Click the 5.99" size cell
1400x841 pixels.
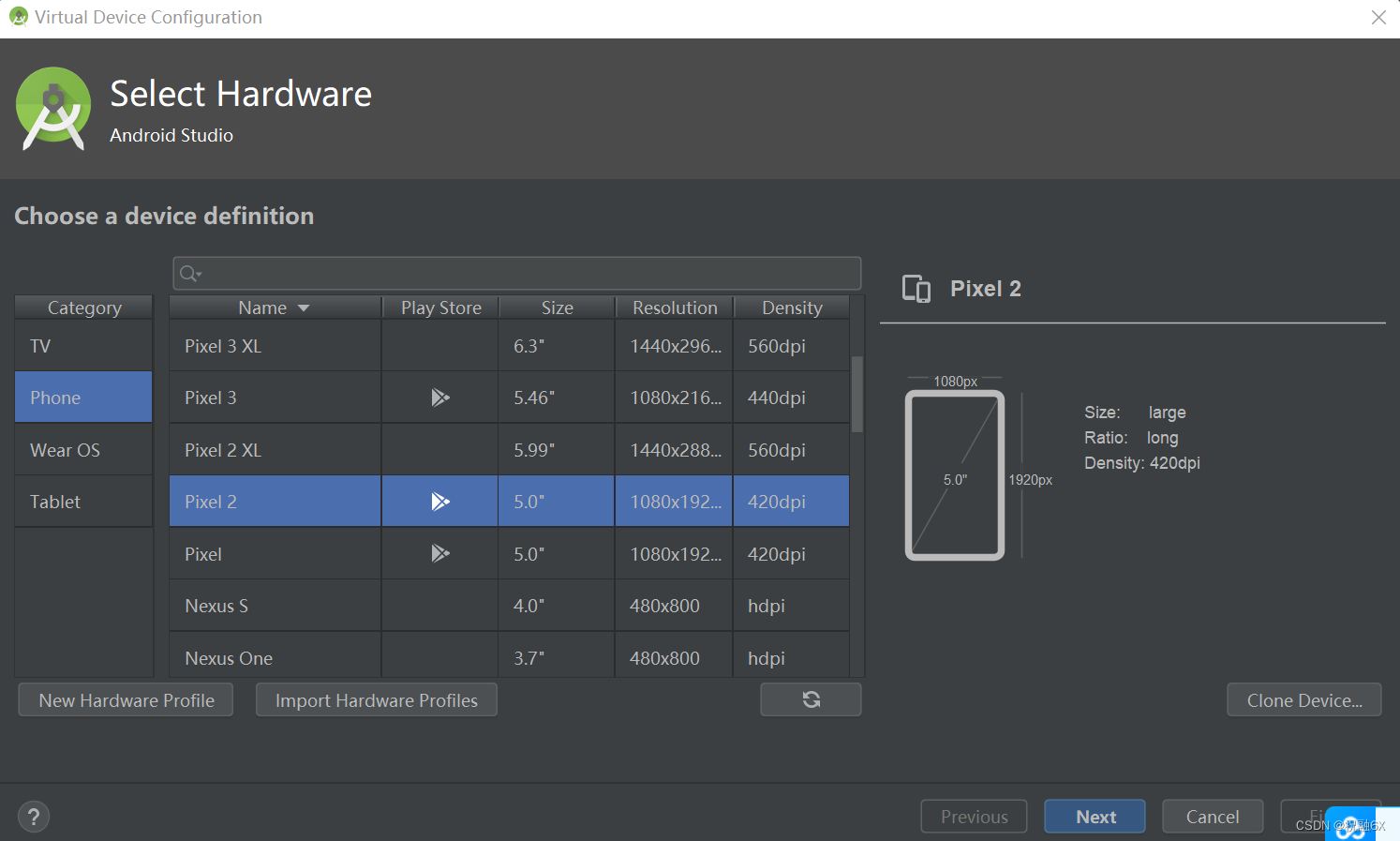click(557, 450)
